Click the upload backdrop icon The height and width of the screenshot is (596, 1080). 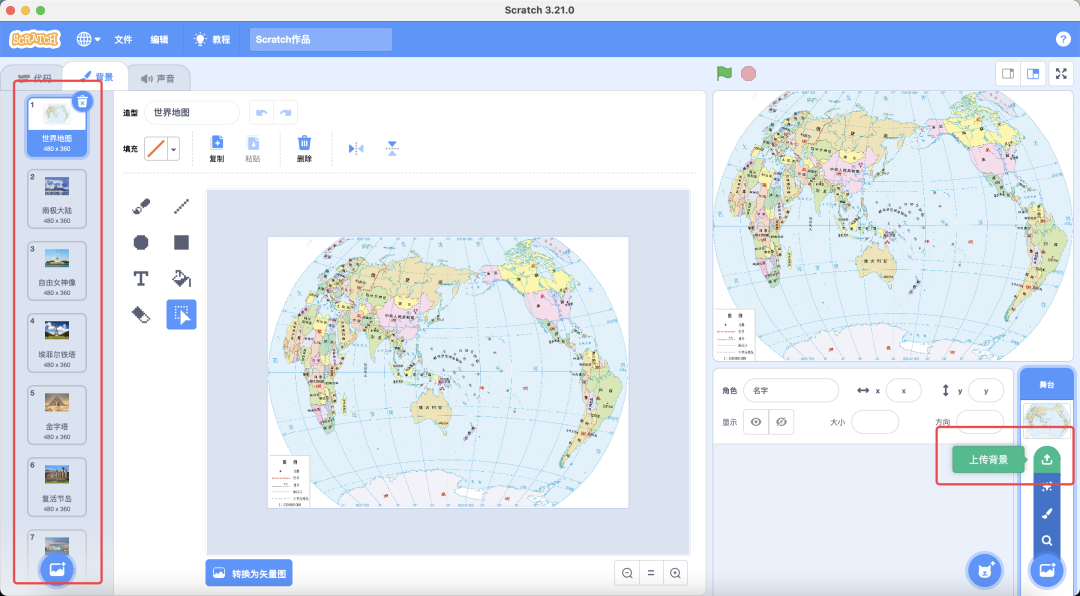[x=1047, y=460]
